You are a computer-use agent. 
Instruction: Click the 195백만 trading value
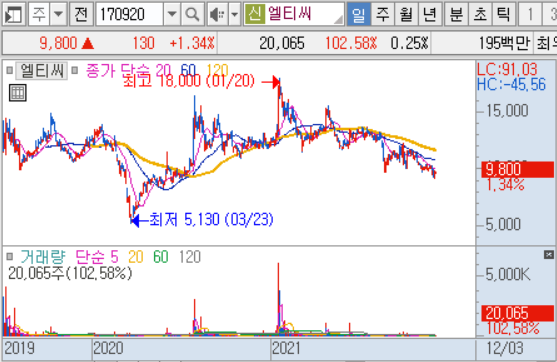tap(504, 43)
